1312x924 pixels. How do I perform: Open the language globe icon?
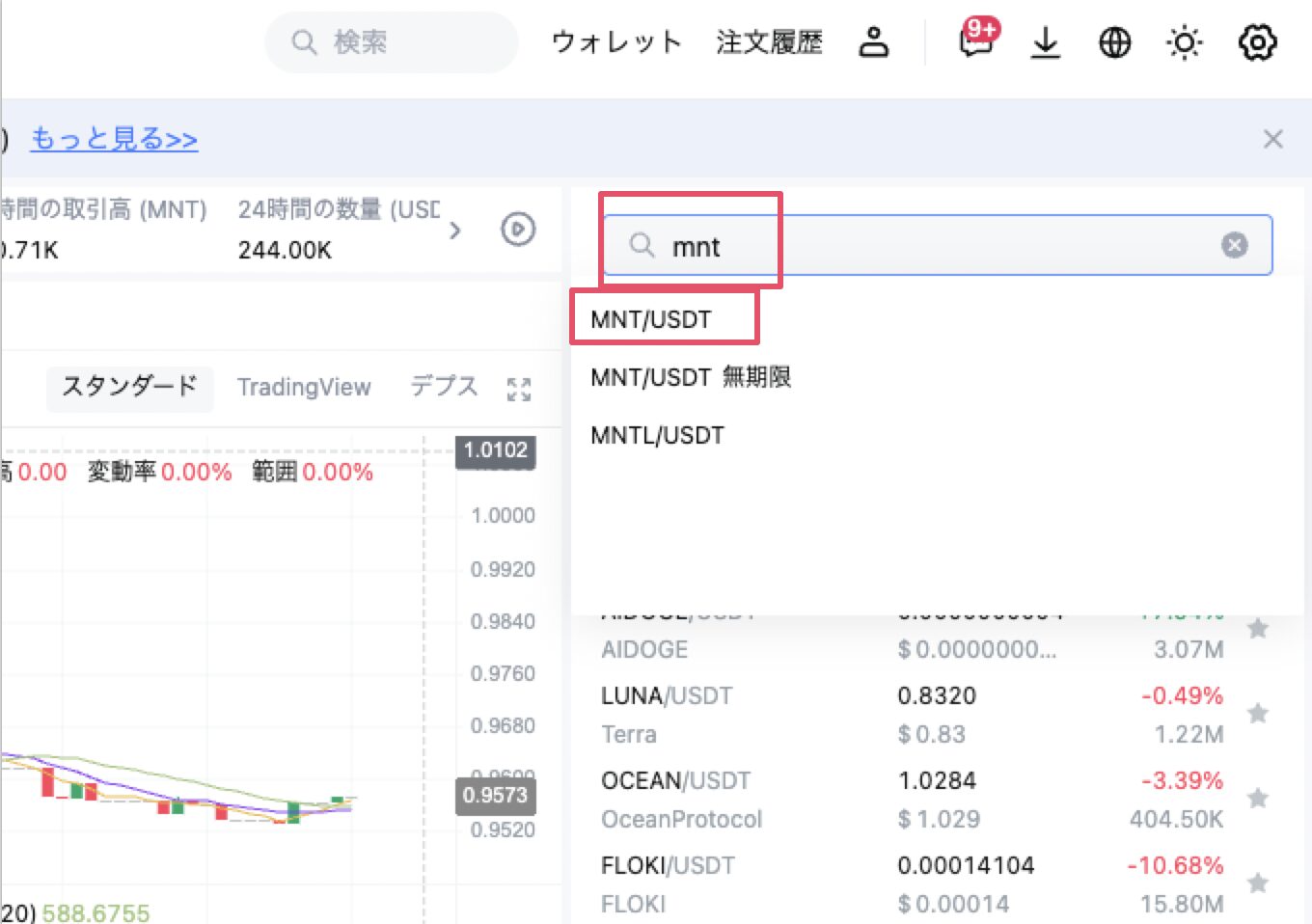coord(1114,42)
